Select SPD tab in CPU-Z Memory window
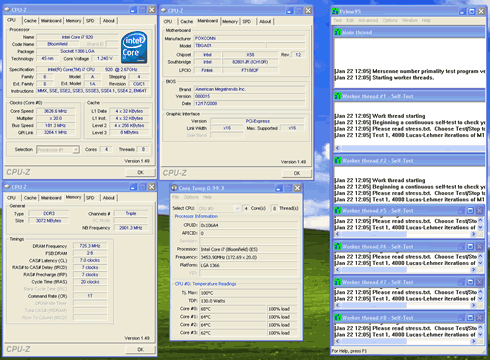 90,198
